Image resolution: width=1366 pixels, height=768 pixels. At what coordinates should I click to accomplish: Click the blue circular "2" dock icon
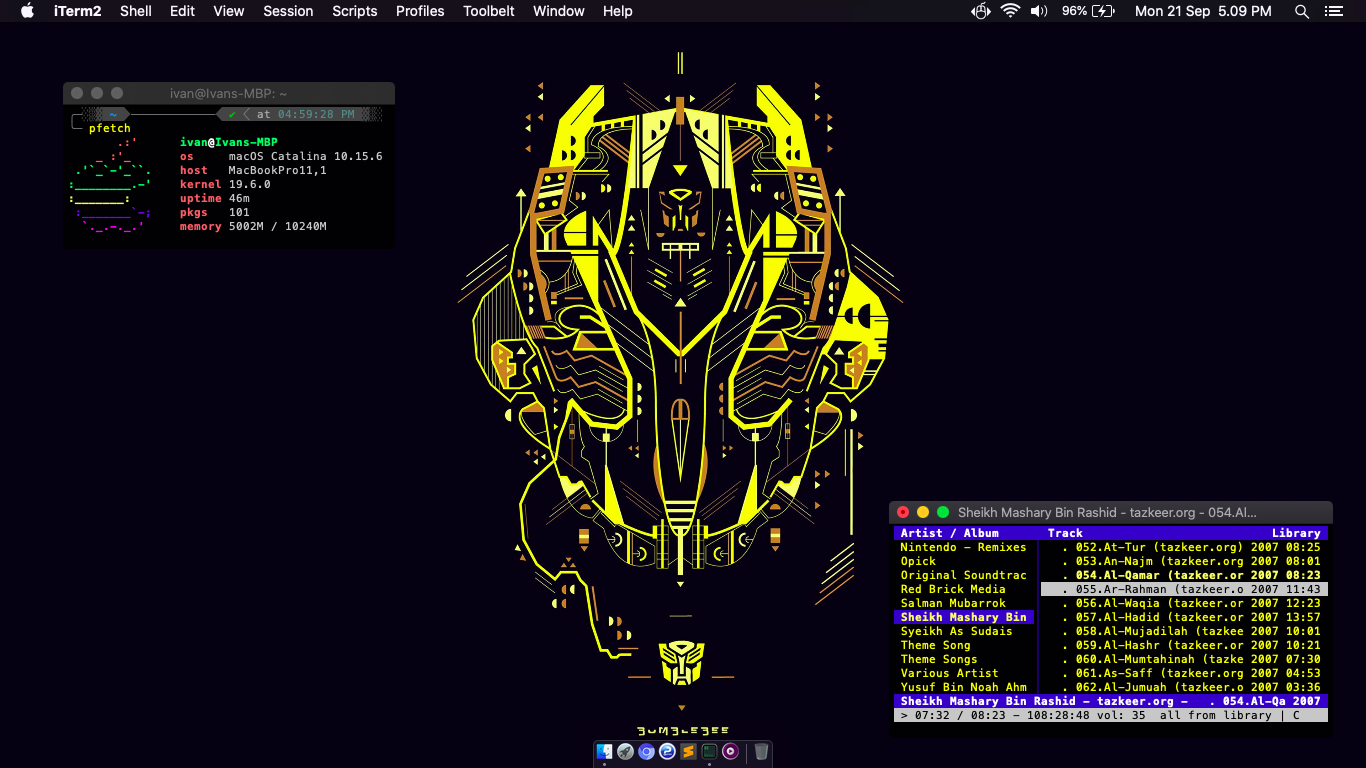click(667, 751)
